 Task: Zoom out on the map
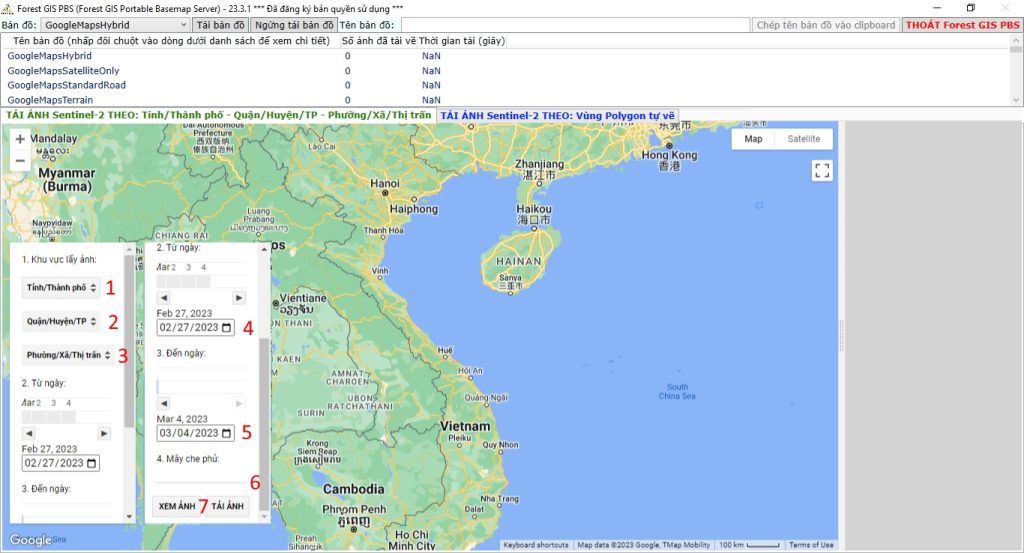pos(21,160)
